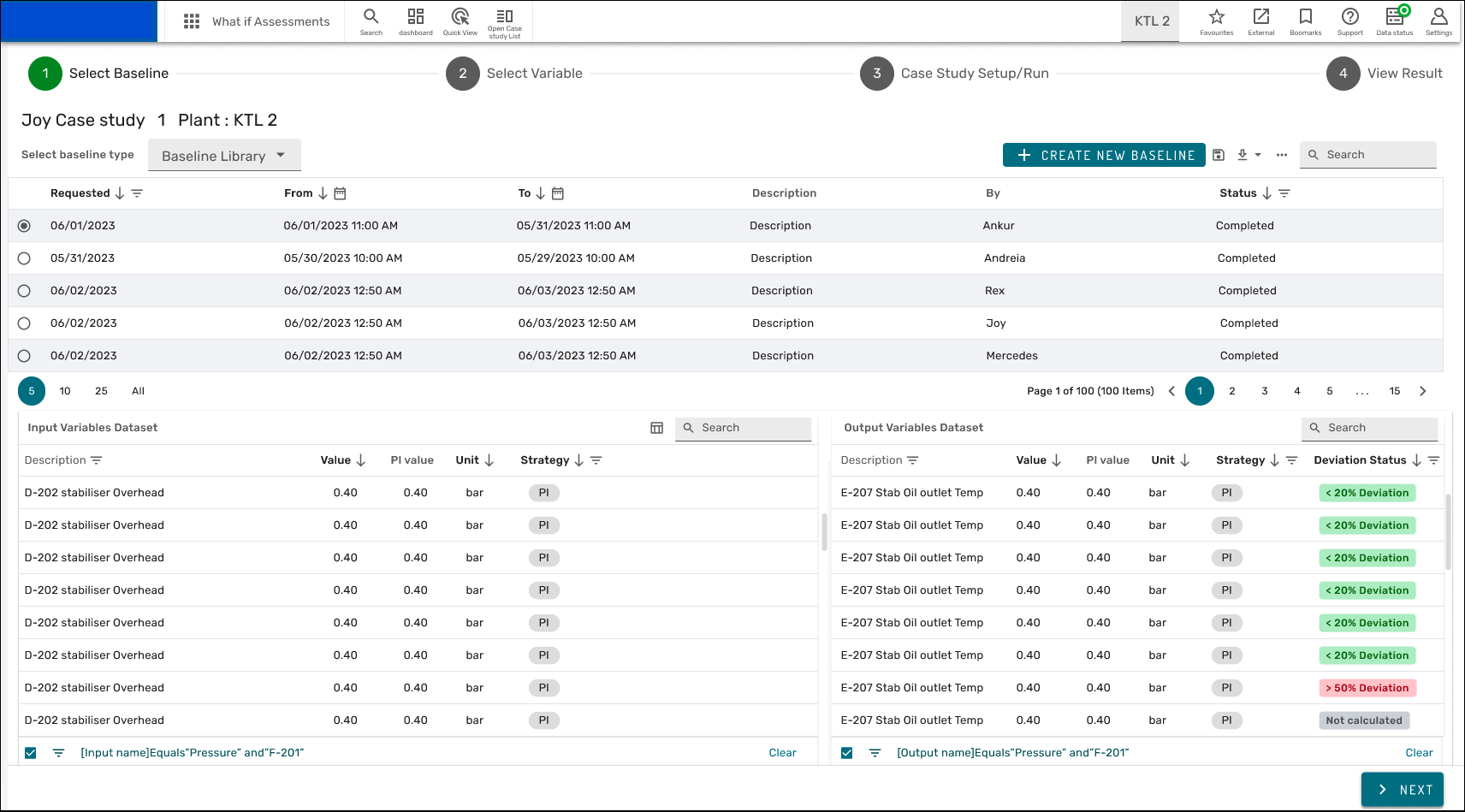Click the save baseline icon
Screen dimensions: 1465x812
pos(1219,155)
